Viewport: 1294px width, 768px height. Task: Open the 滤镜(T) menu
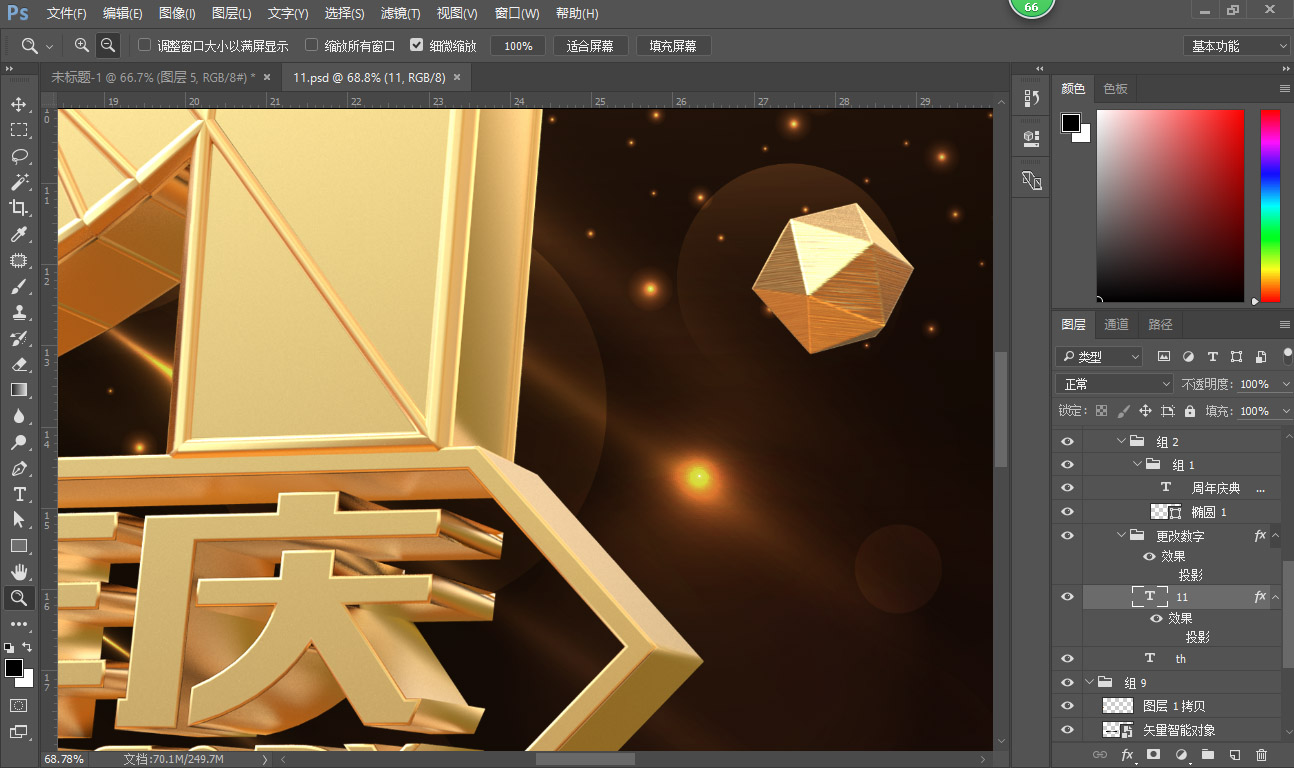401,13
